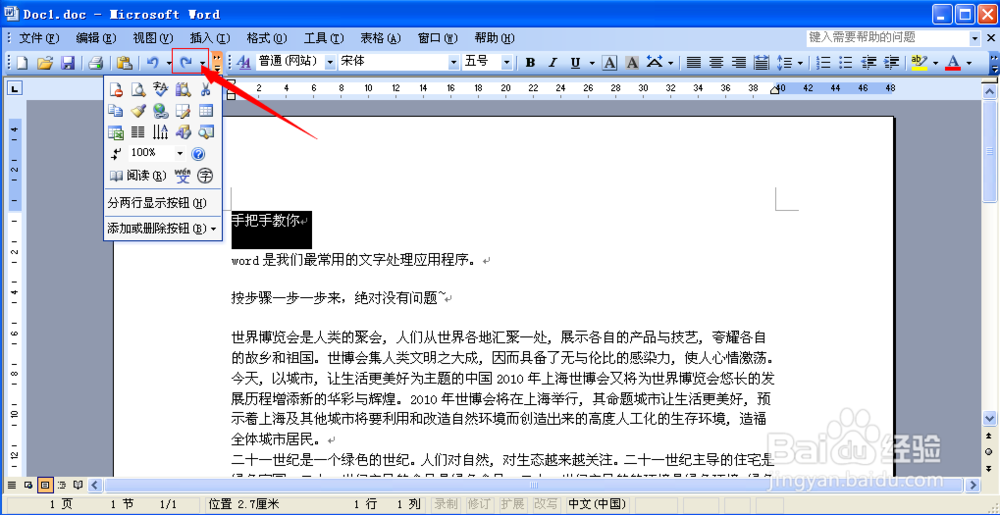
Task: Click the enclosed characters (字) icon
Action: click(x=205, y=175)
